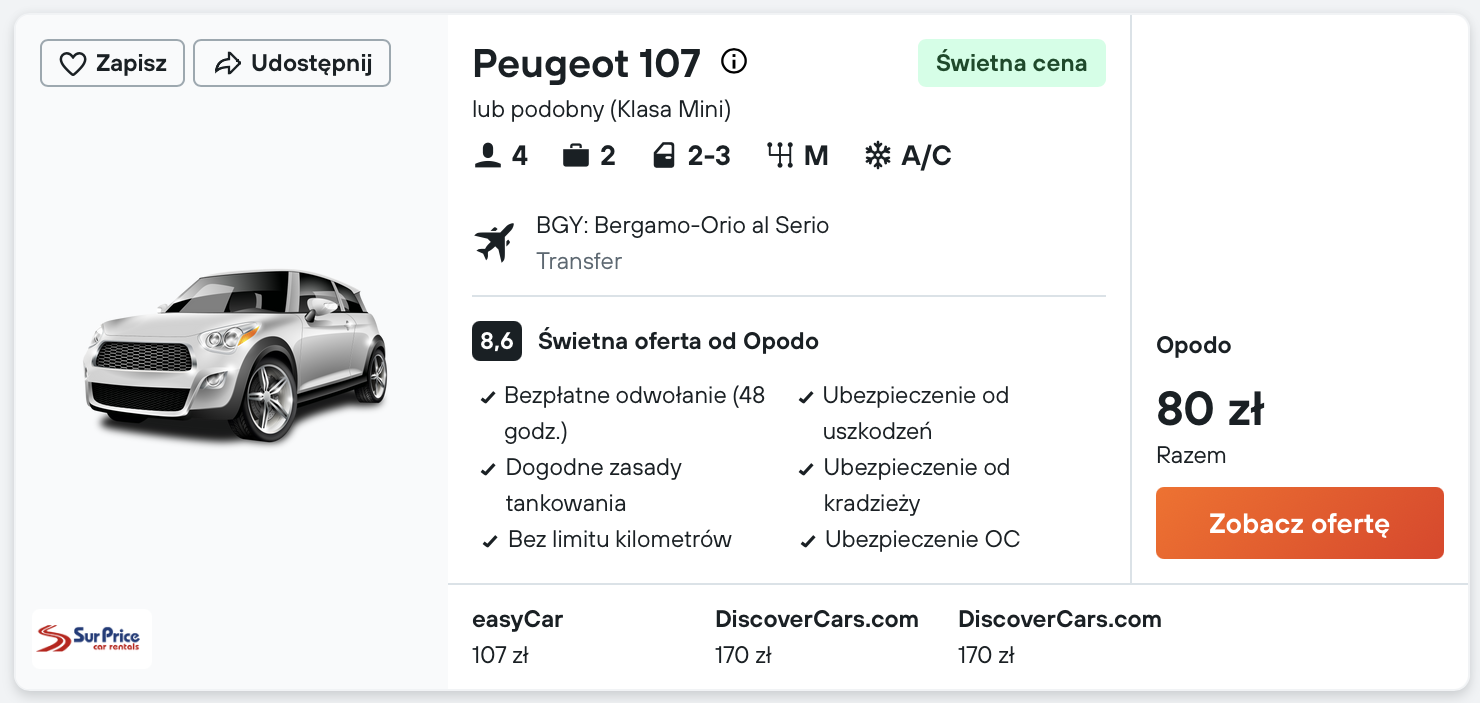Click the Peugeot 107 title
1480x703 pixels.
tap(586, 63)
